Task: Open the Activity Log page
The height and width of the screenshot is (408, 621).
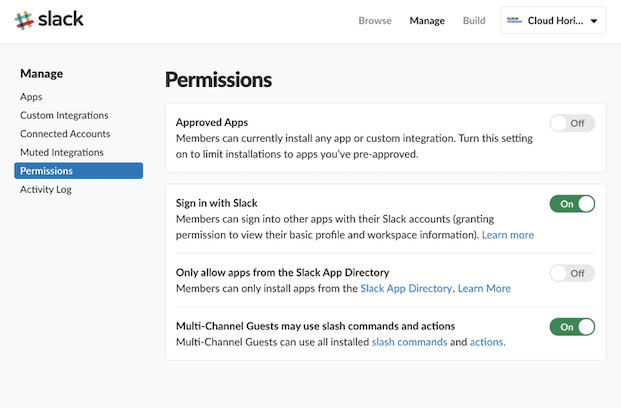Action: [46, 189]
